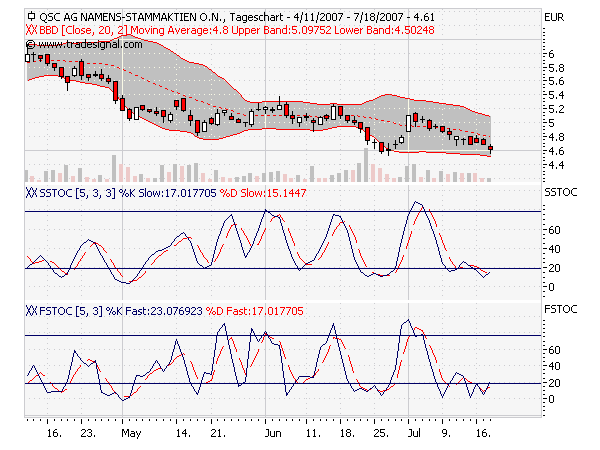Click the 18. date label
Image resolution: width=600 pixels, height=450 pixels.
coord(347,433)
